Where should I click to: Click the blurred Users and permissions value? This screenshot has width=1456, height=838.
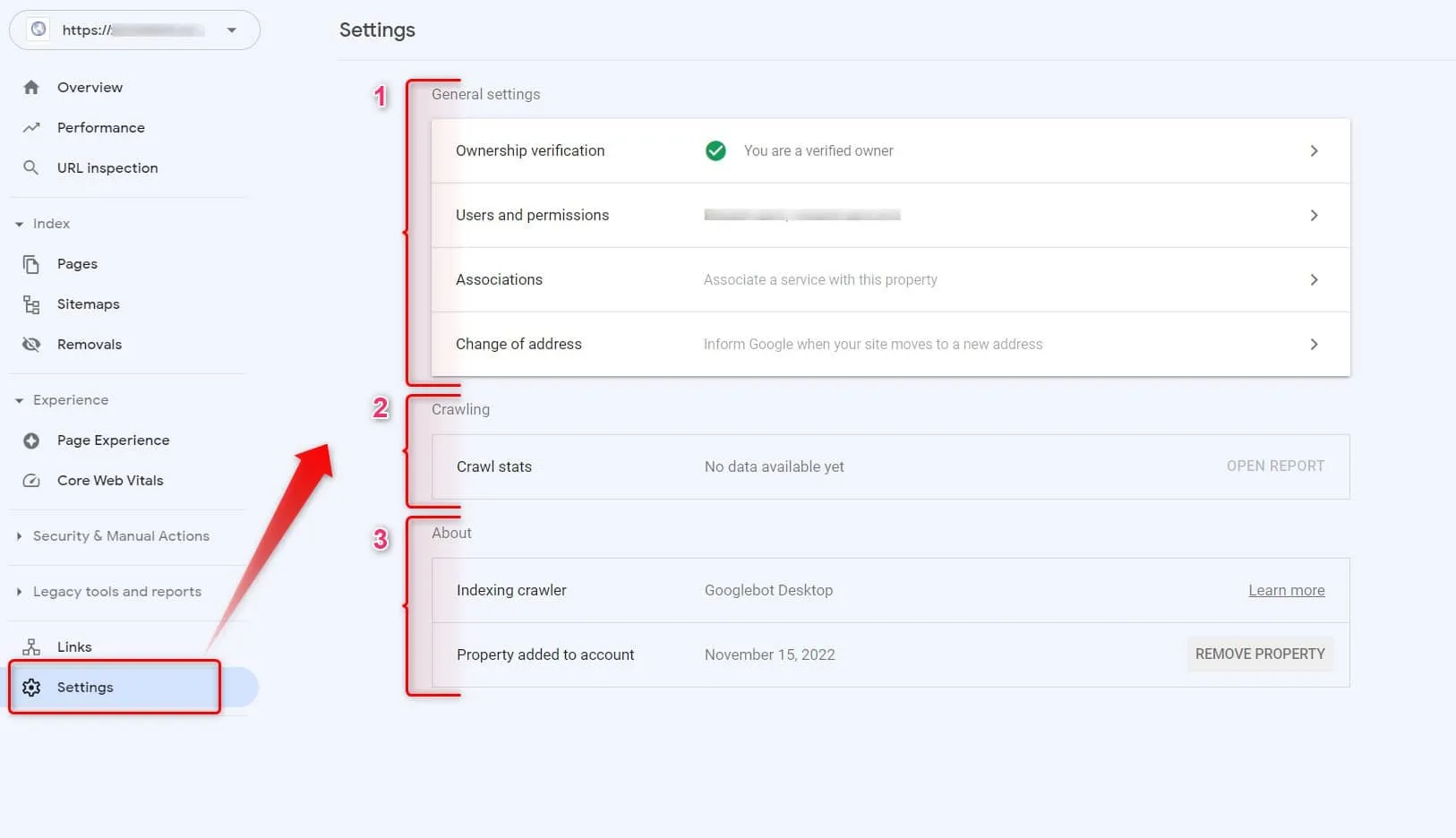click(x=802, y=215)
